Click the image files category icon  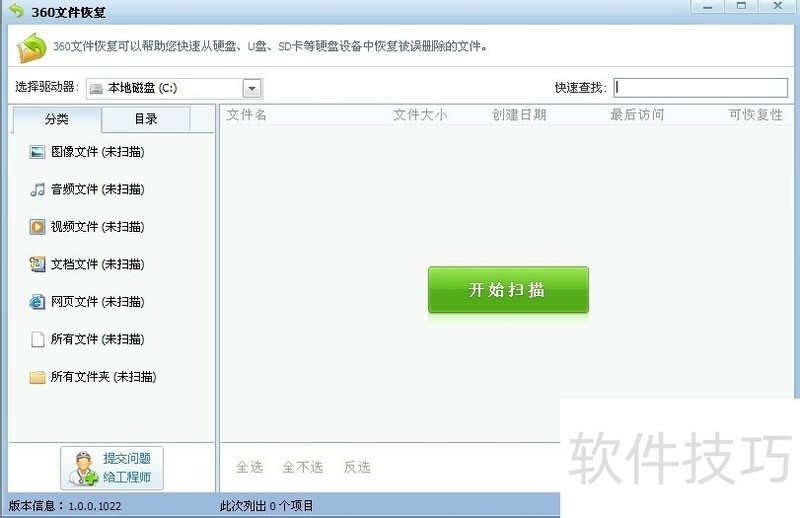click(x=37, y=152)
